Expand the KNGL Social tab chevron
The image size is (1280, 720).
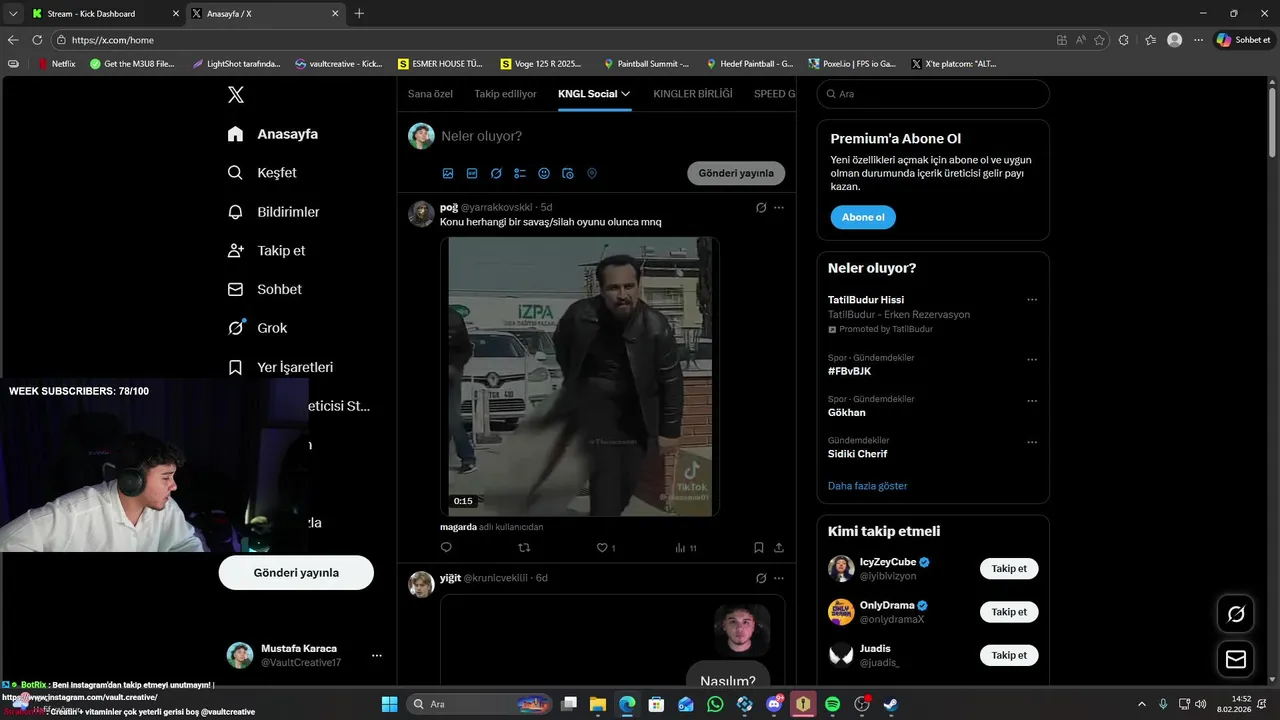(626, 94)
